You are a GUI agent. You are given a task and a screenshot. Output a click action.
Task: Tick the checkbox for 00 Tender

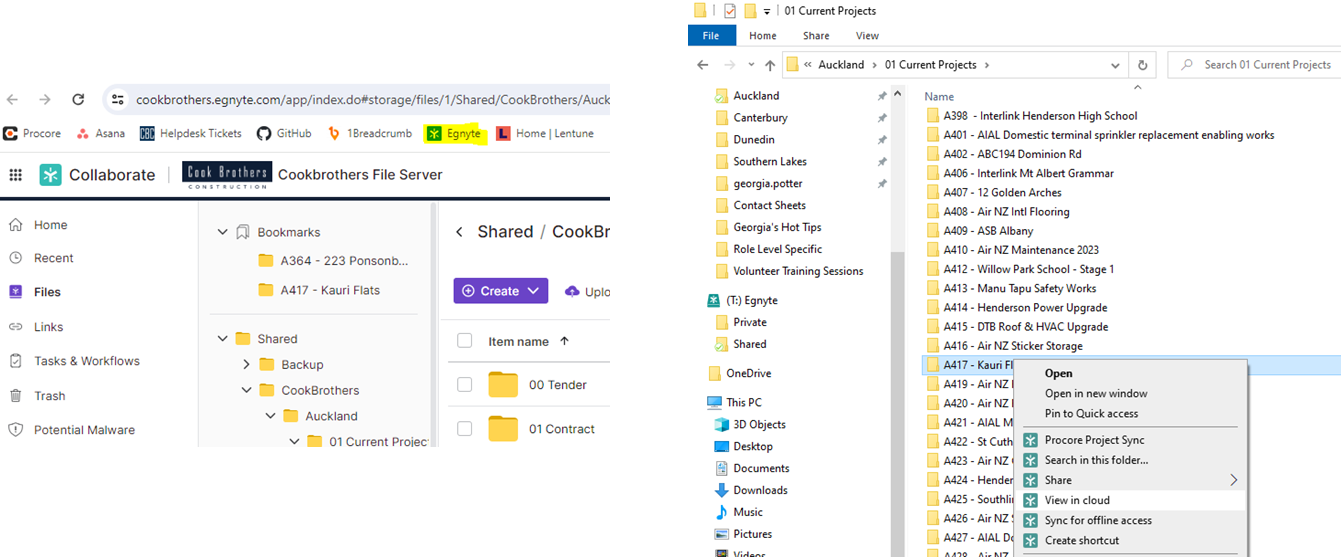(x=464, y=384)
